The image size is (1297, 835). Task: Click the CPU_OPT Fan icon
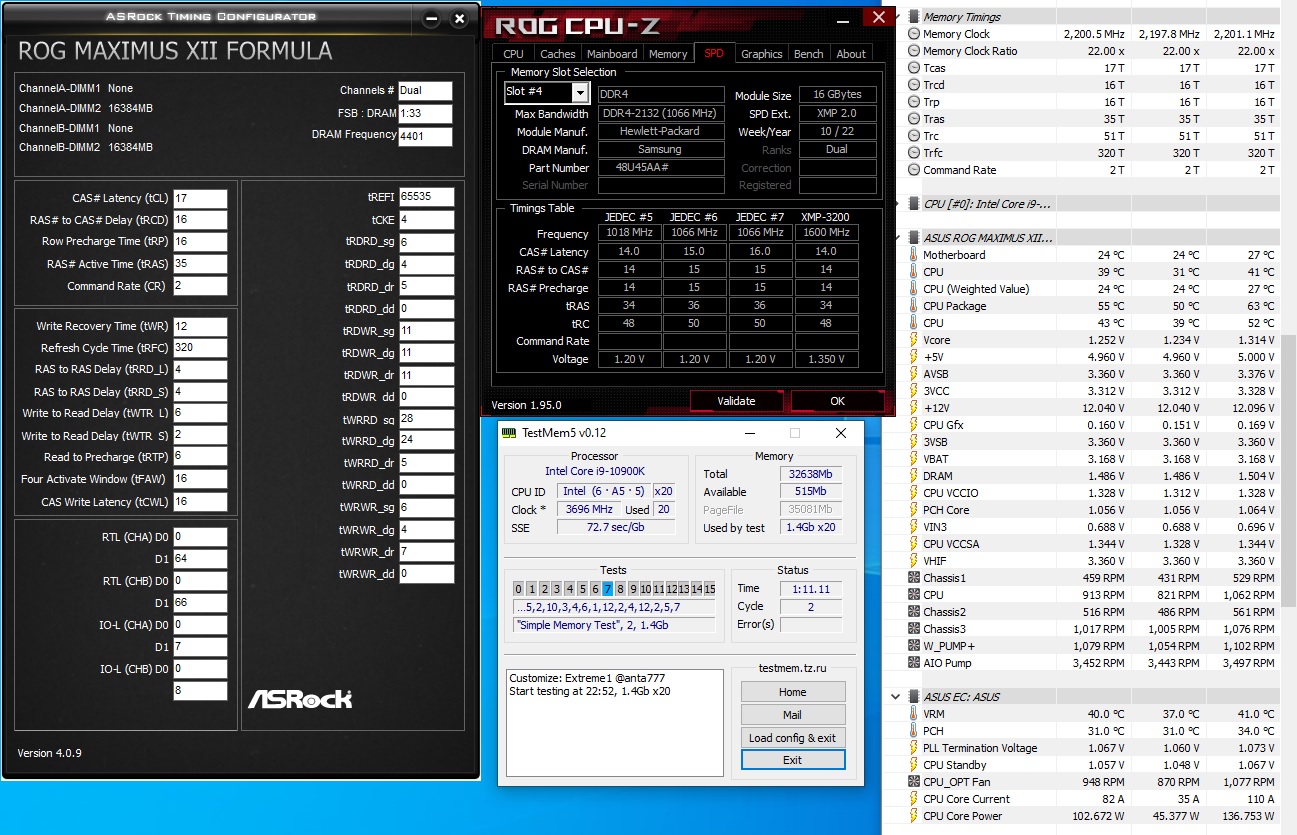click(914, 782)
